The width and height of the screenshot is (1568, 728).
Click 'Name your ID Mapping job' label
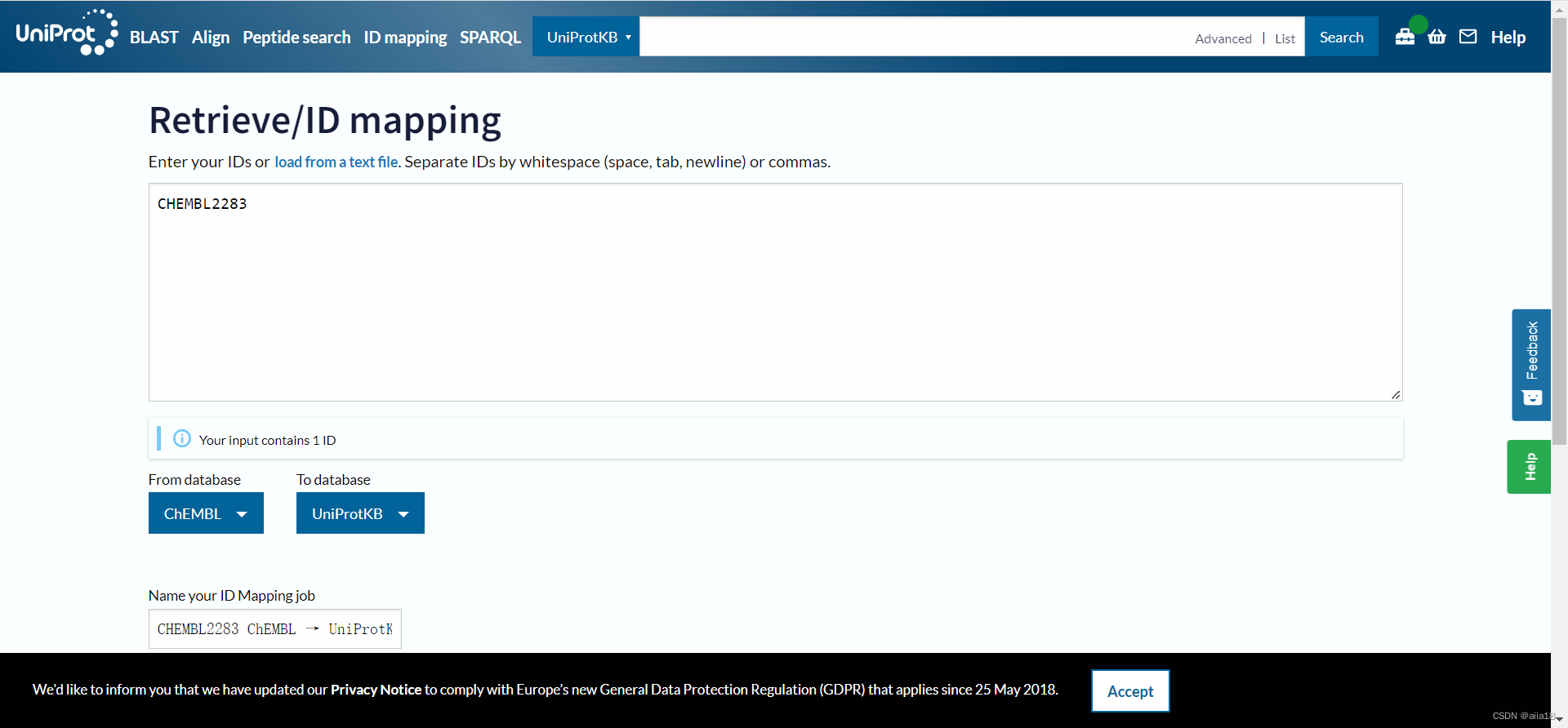pos(232,596)
